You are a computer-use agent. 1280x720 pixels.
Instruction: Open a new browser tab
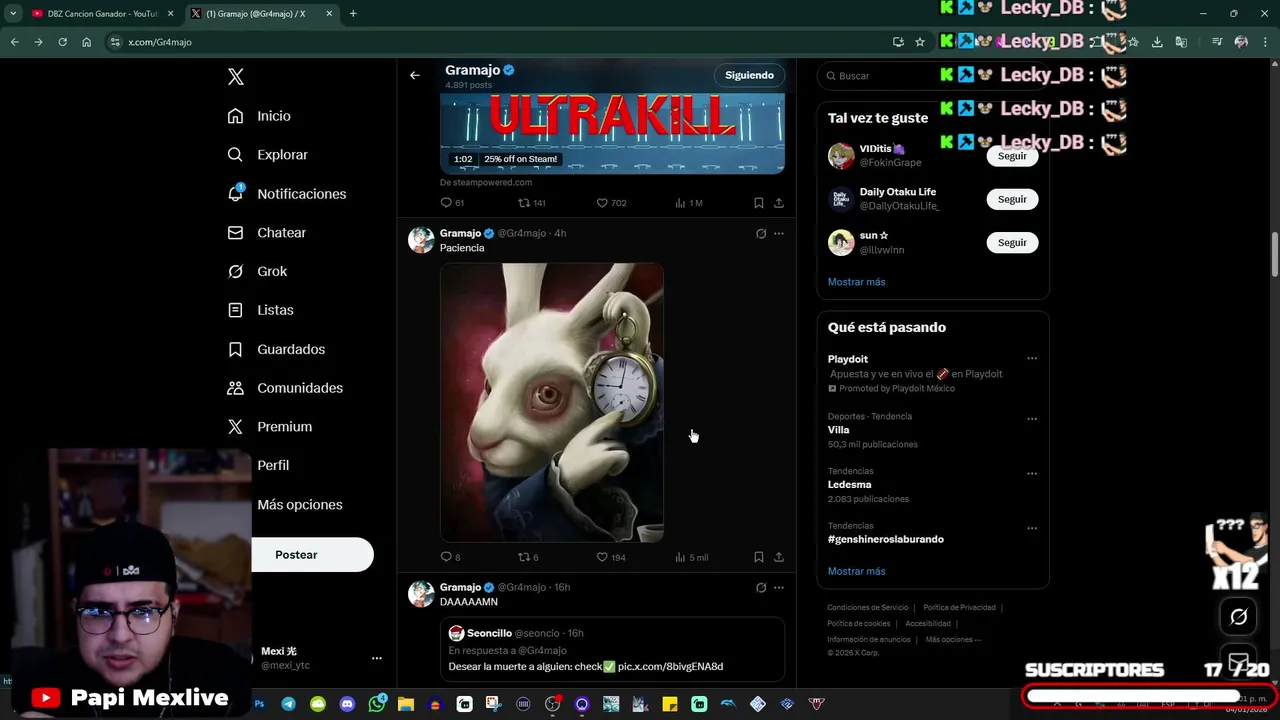point(353,14)
